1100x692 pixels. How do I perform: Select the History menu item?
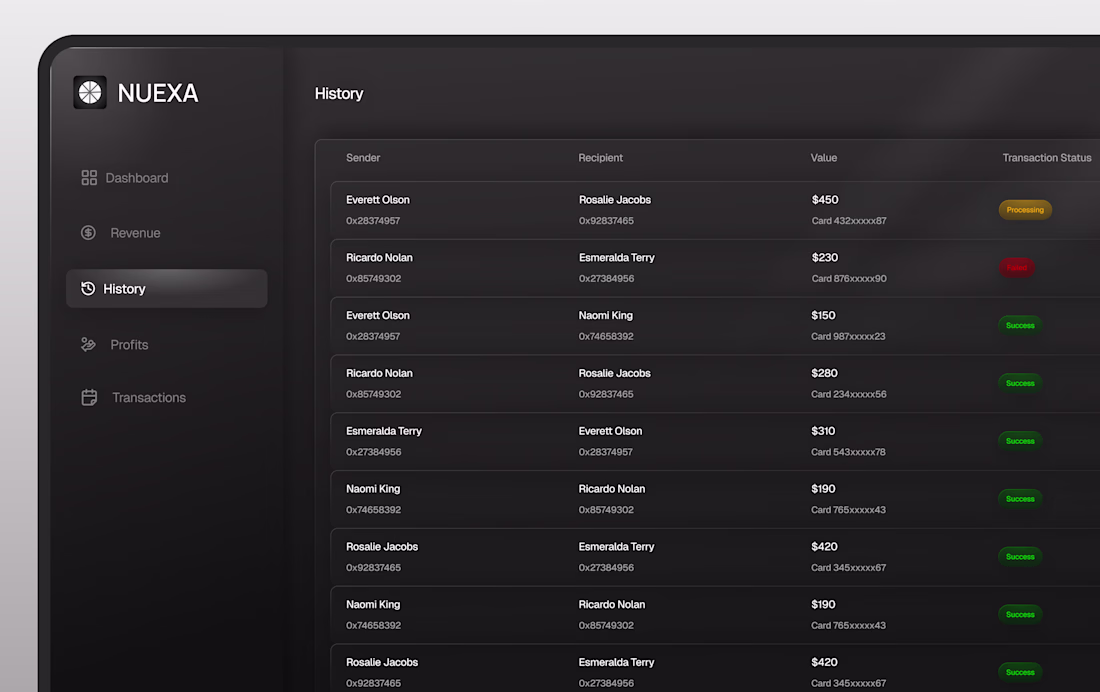(166, 288)
